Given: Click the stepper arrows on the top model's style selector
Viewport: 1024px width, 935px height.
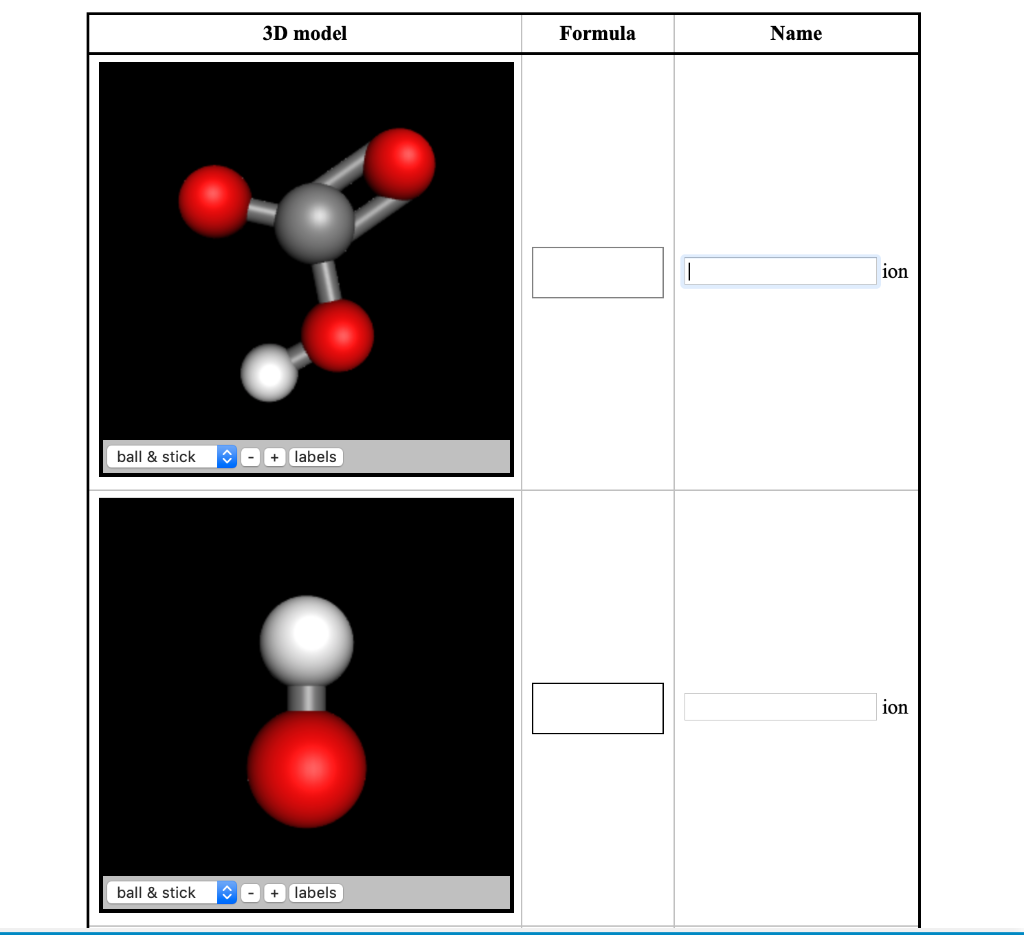Looking at the screenshot, I should coord(226,456).
